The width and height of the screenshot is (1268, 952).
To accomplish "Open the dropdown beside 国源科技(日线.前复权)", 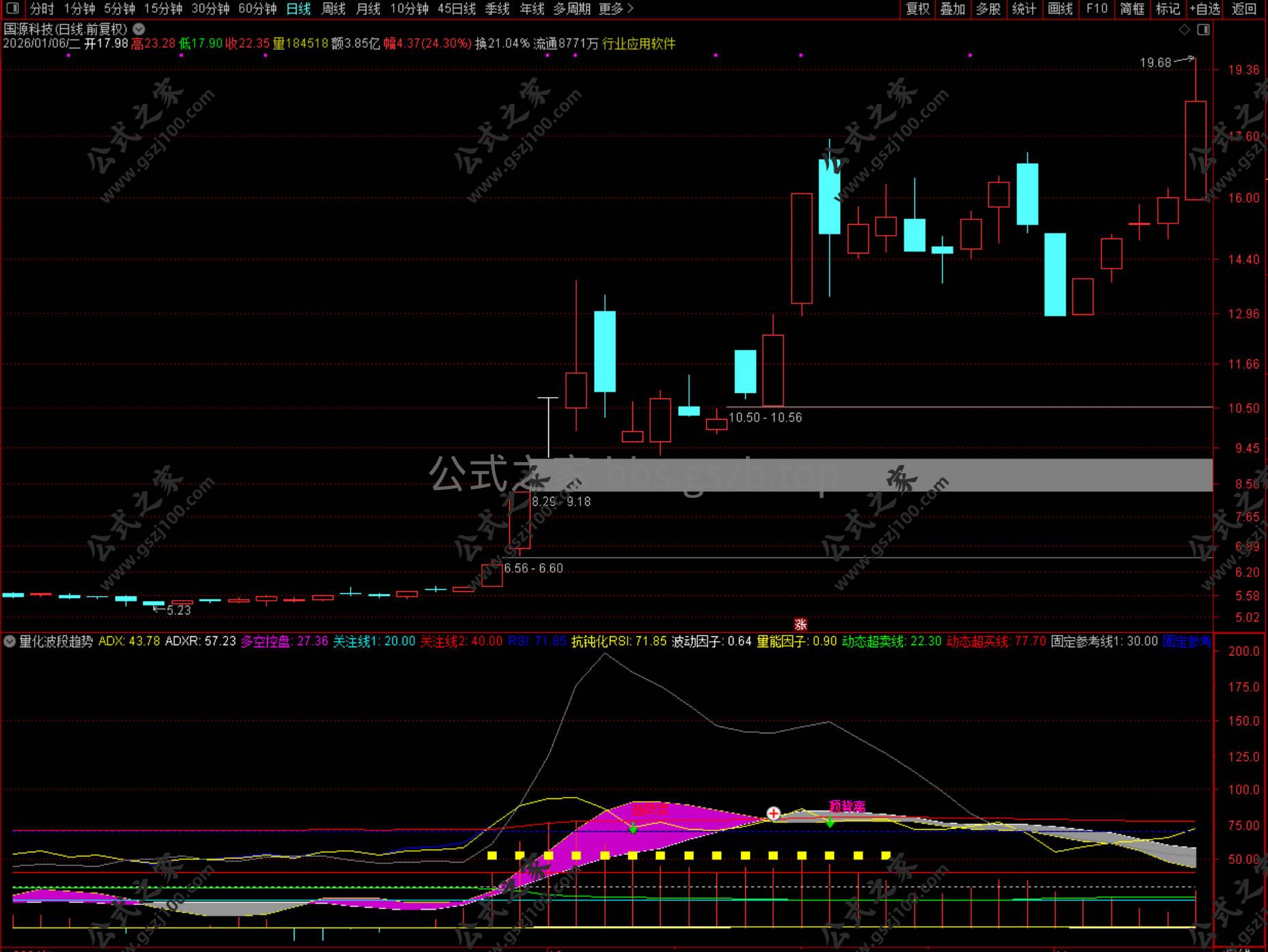I will click(139, 29).
